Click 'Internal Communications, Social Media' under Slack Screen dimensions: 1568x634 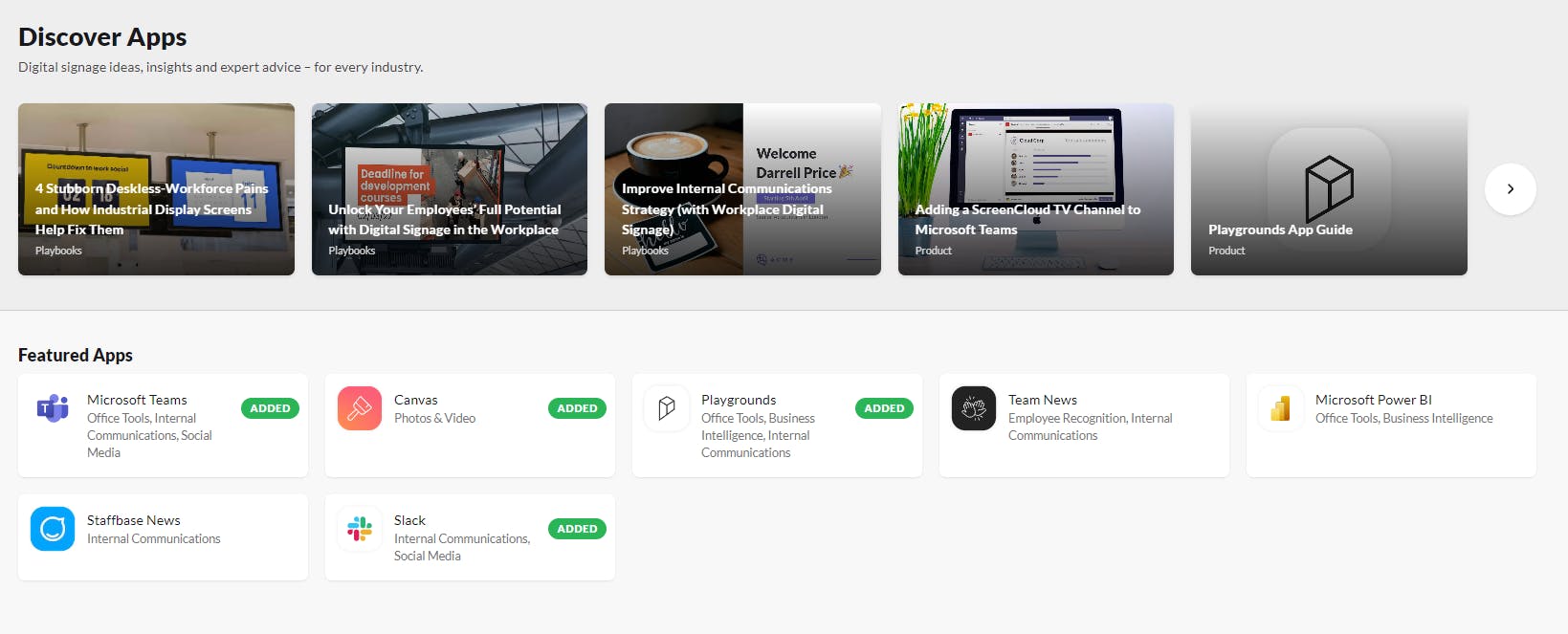[x=462, y=547]
